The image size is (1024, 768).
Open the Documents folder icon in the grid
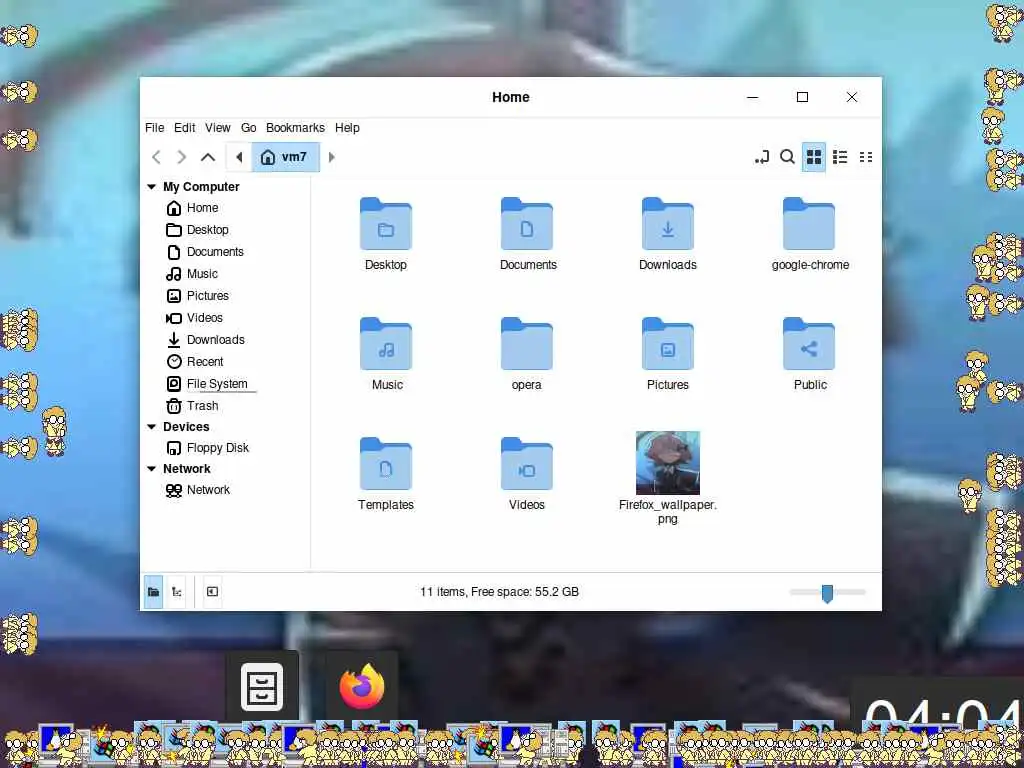click(526, 224)
